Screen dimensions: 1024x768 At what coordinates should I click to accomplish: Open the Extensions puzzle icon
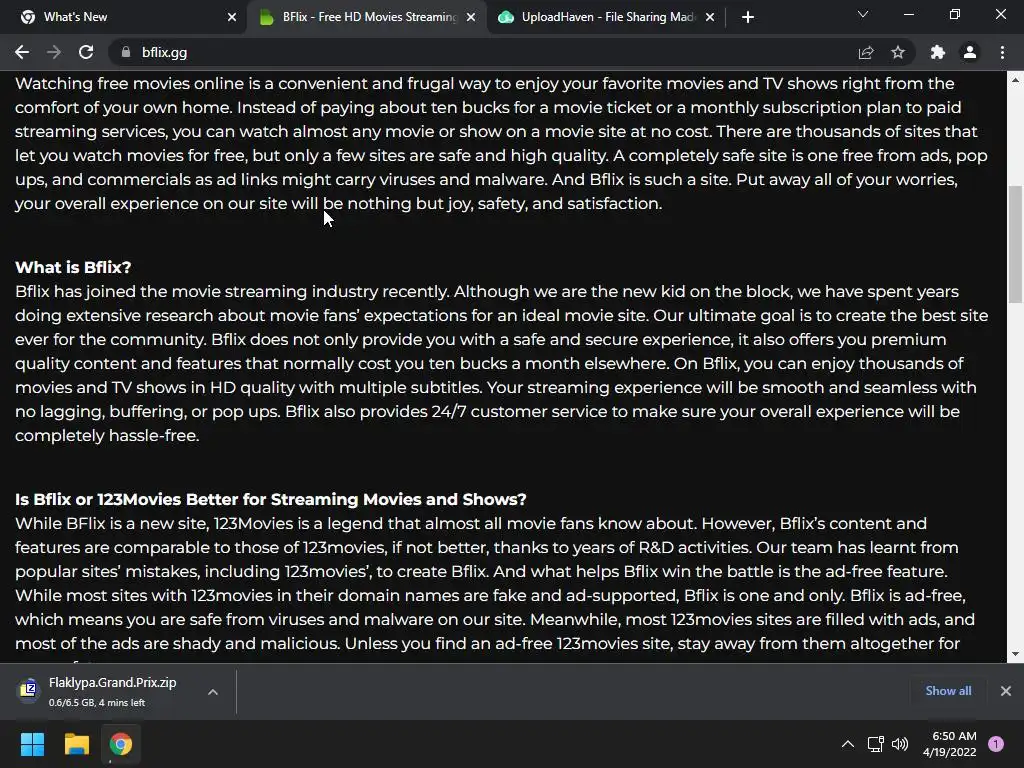click(x=938, y=52)
